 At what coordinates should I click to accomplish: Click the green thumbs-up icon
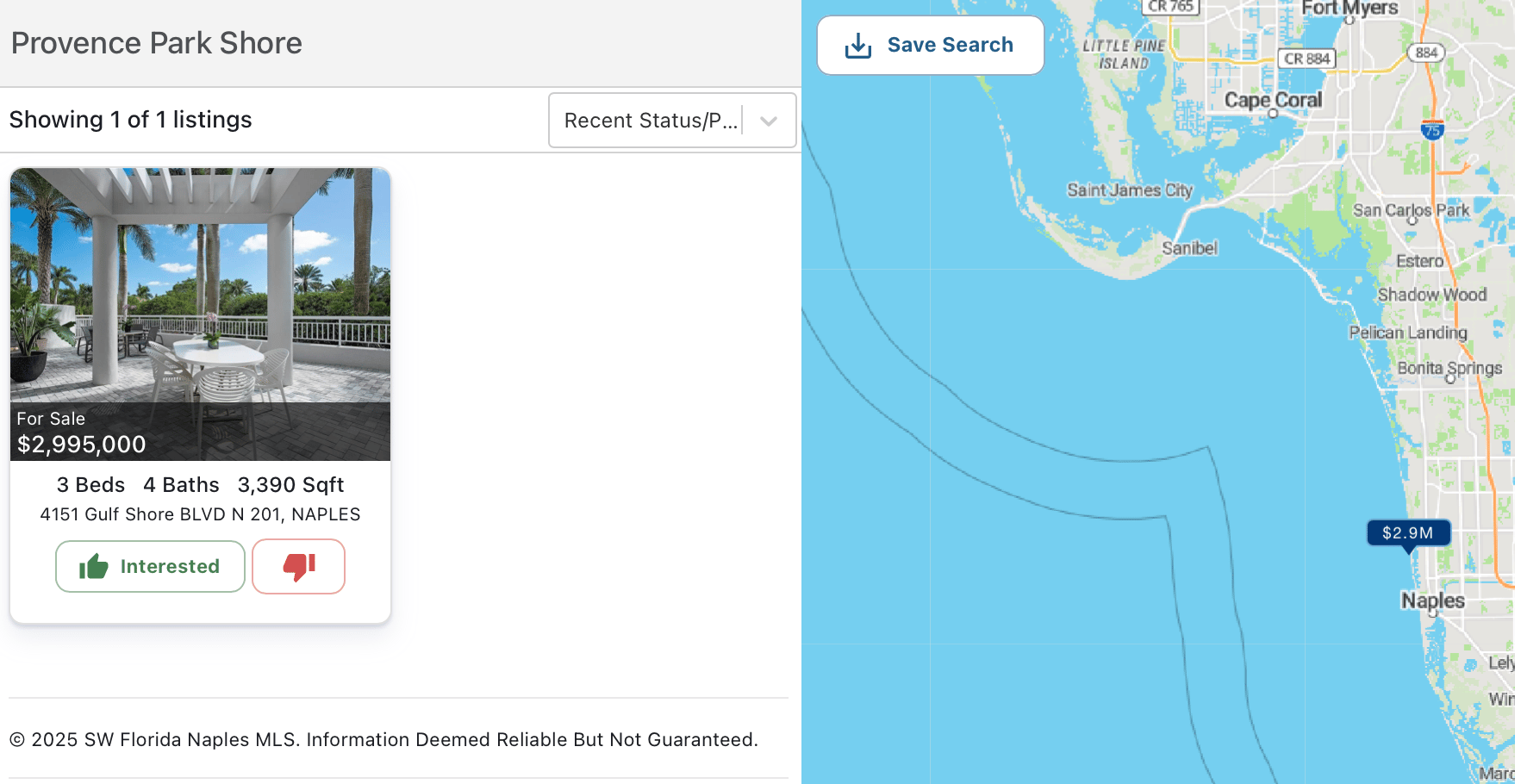point(93,566)
